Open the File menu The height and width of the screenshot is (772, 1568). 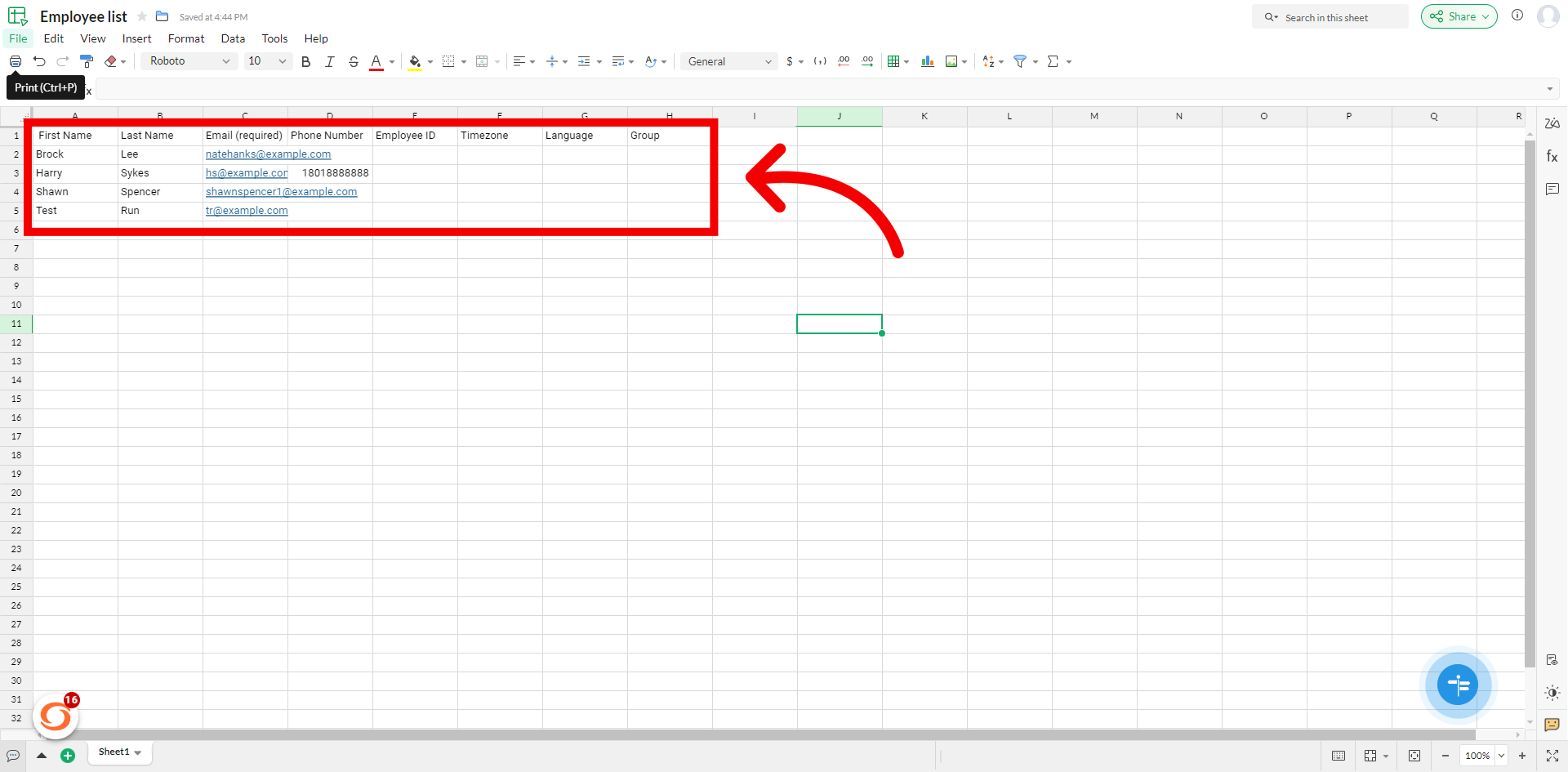18,38
